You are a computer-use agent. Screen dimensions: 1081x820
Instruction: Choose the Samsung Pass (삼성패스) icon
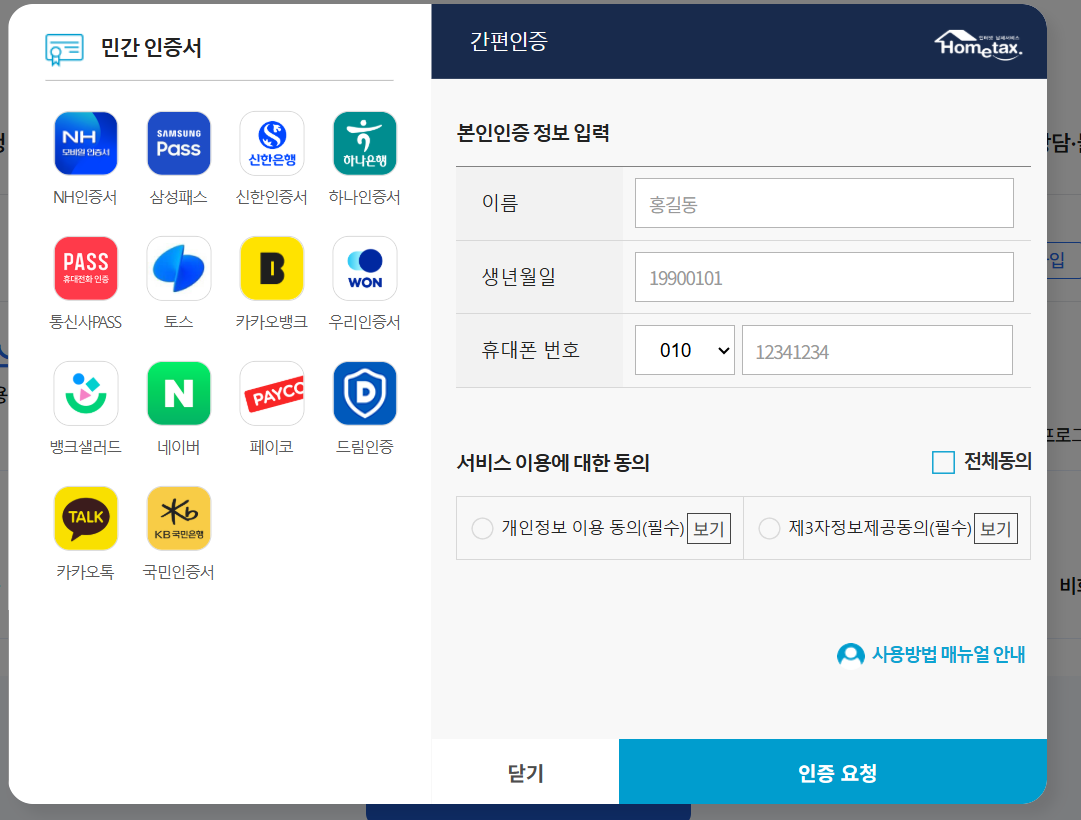(x=179, y=143)
